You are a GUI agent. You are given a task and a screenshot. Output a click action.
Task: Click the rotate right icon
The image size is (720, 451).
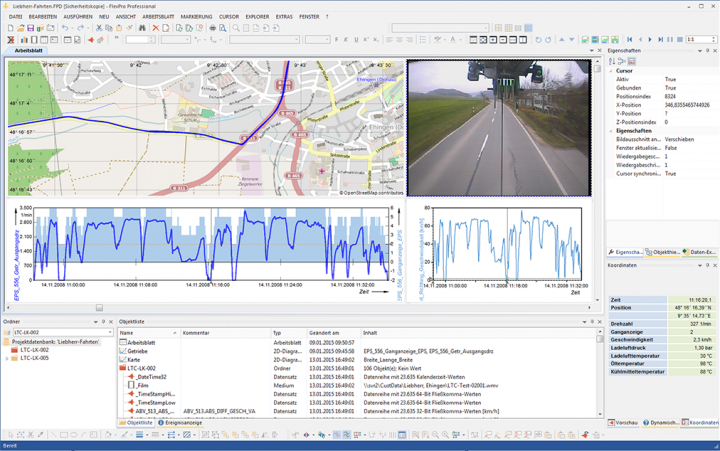[548, 40]
